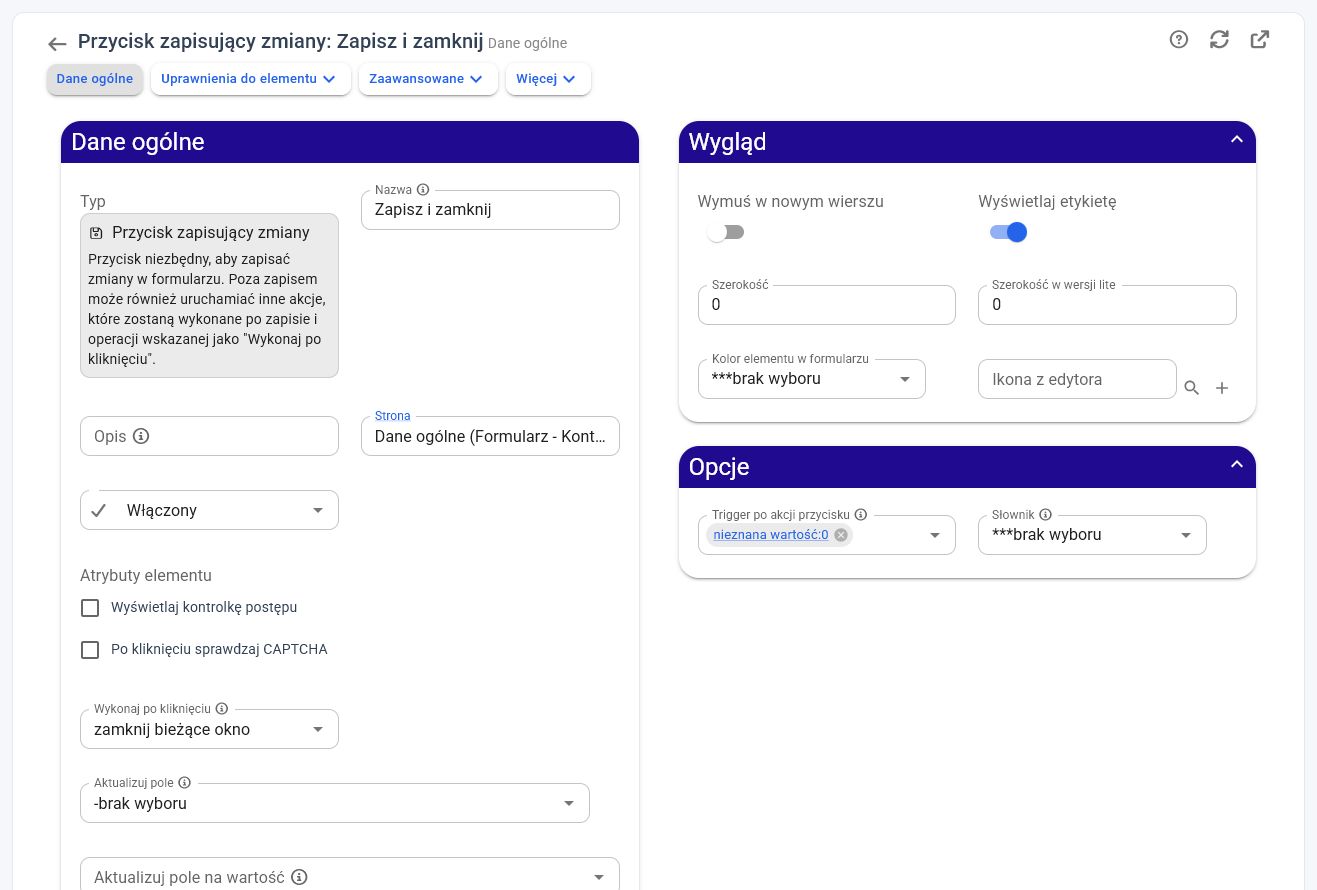This screenshot has height=890, width=1317.
Task: Show info for Trigger po akcji przycisku
Action: pos(861,515)
